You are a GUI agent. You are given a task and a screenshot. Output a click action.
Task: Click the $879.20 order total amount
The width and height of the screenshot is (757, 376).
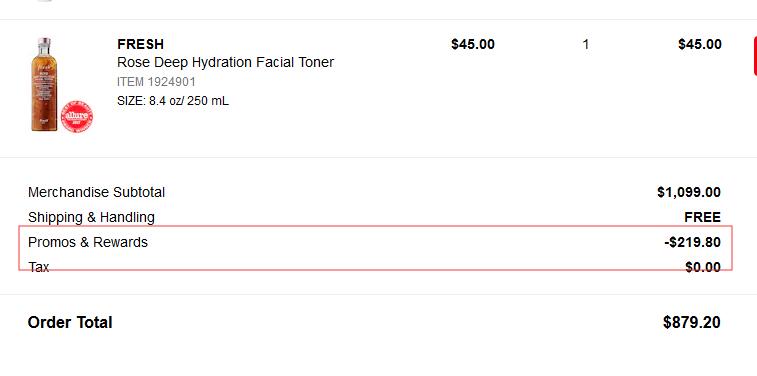coord(692,322)
